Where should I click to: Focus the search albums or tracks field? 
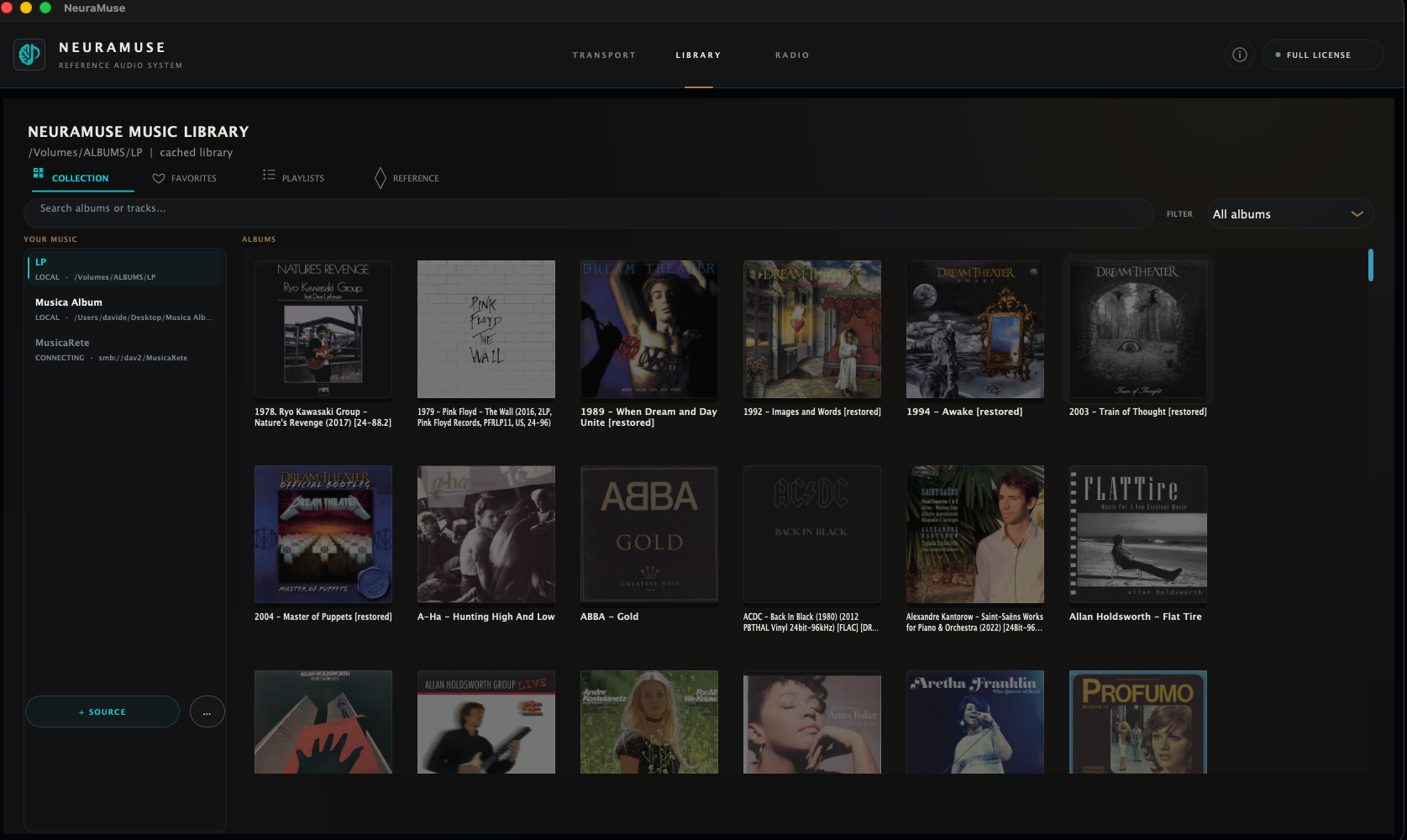click(589, 213)
